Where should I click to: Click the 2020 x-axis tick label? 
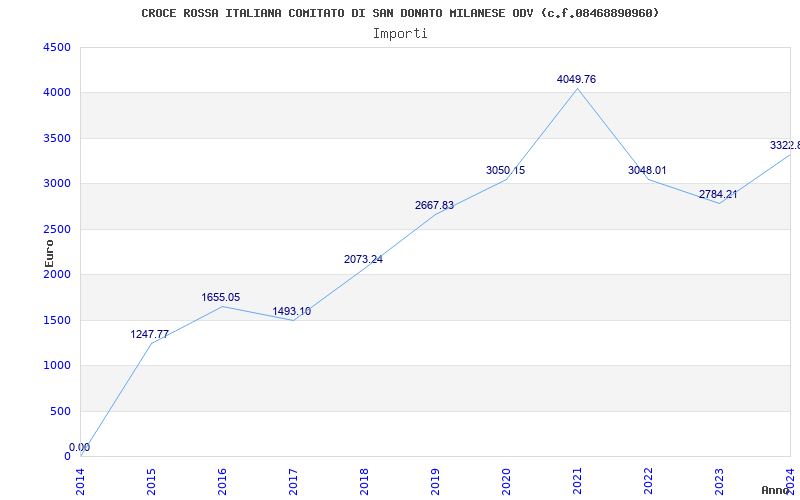506,481
